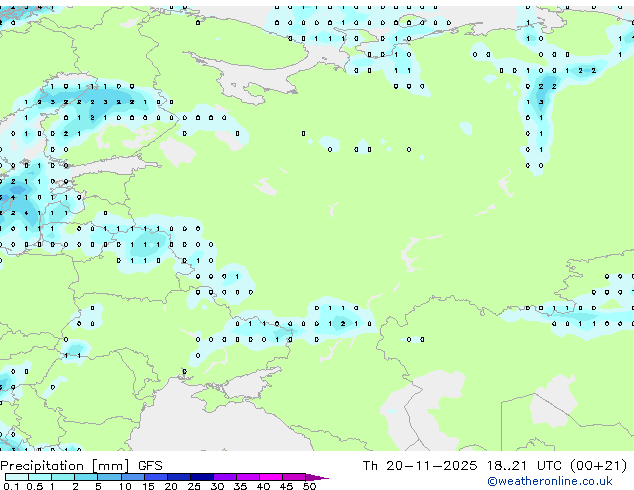
Task: Click the "(00+21)" forecast offset text
Action: [x=598, y=466]
